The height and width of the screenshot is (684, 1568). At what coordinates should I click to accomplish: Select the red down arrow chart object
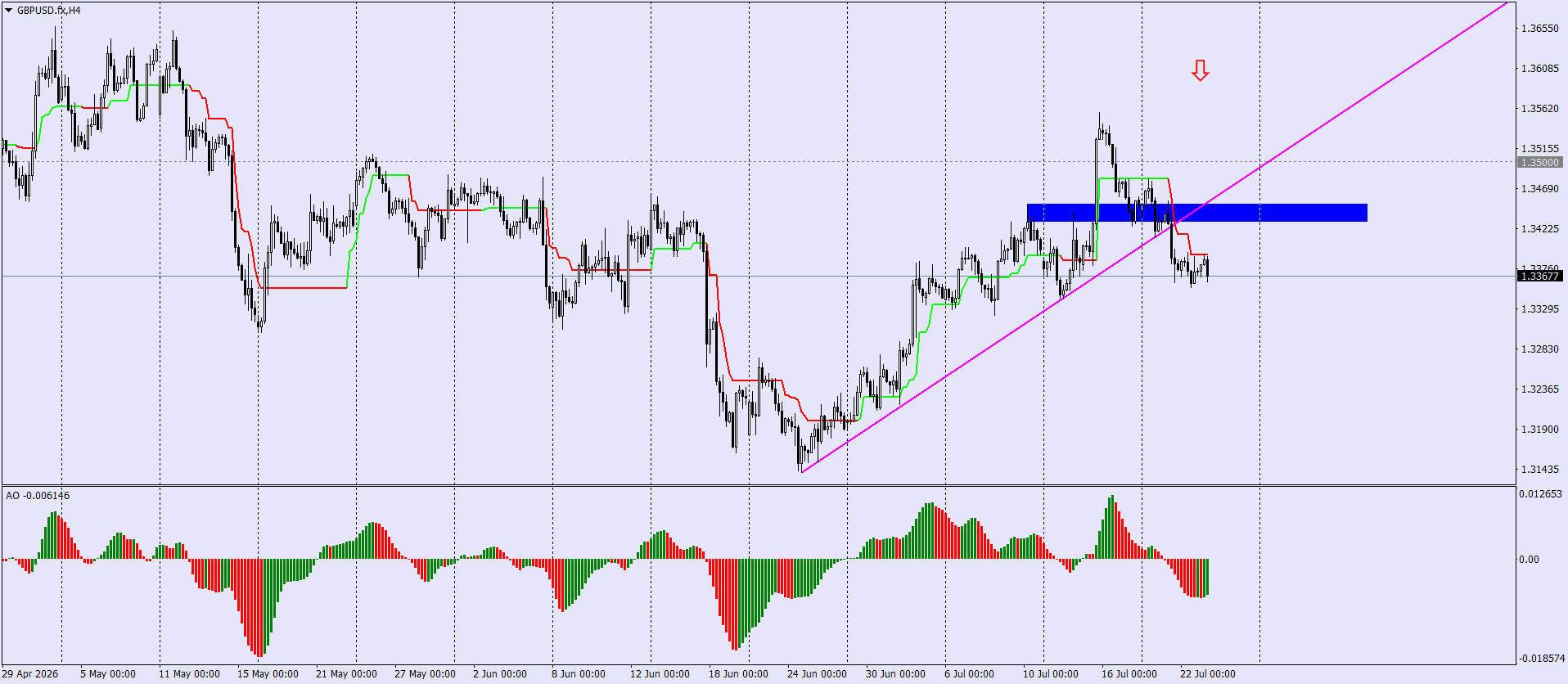click(x=1200, y=70)
